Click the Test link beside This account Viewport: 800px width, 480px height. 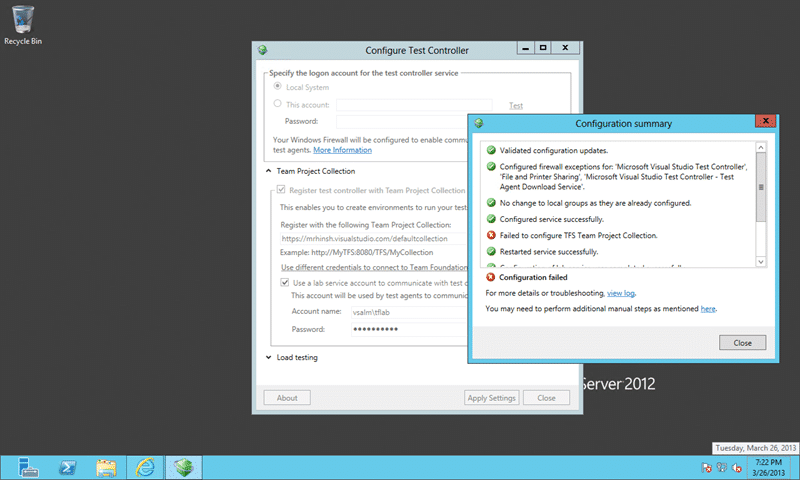(x=516, y=106)
